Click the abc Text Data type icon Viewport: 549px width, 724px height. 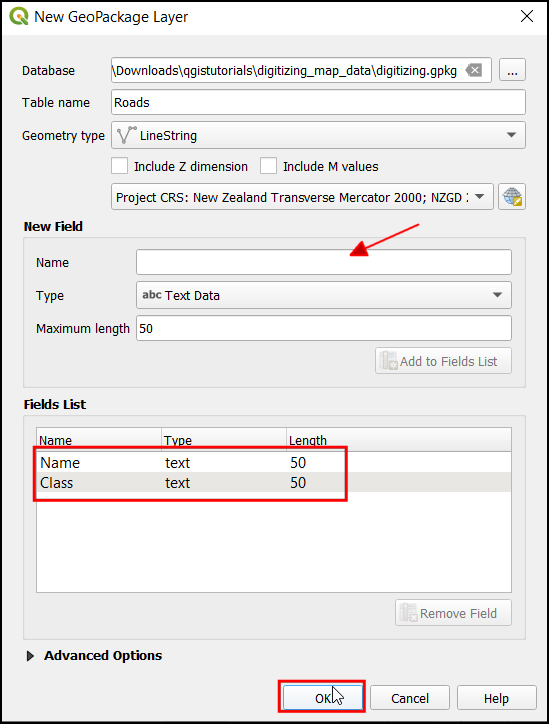click(151, 295)
